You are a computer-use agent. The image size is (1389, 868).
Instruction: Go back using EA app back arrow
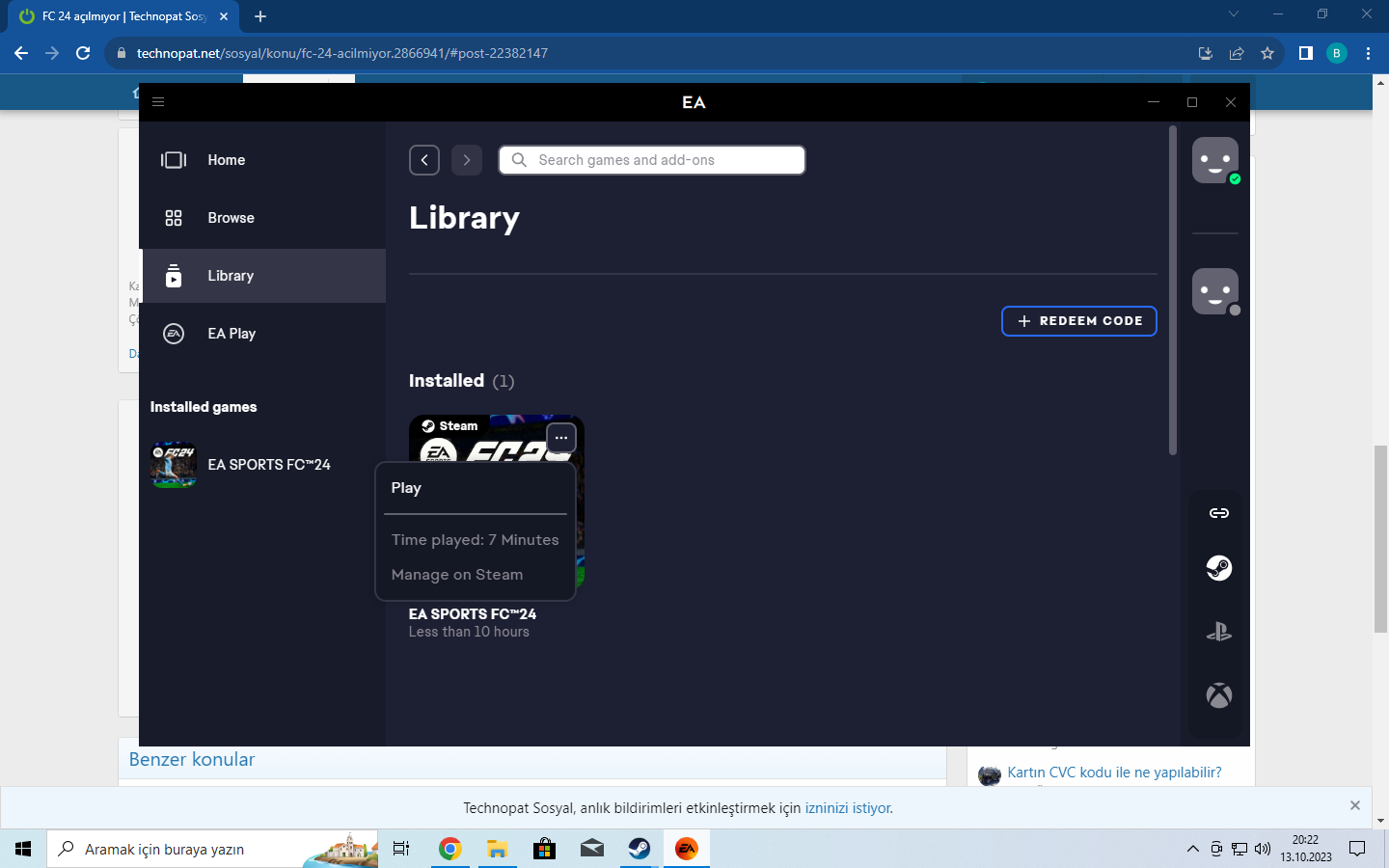tap(424, 160)
